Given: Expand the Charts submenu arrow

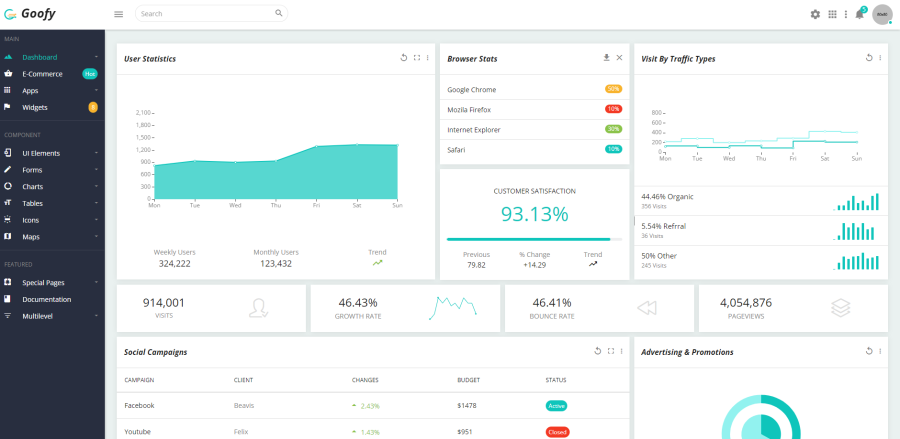Looking at the screenshot, I should click(96, 186).
